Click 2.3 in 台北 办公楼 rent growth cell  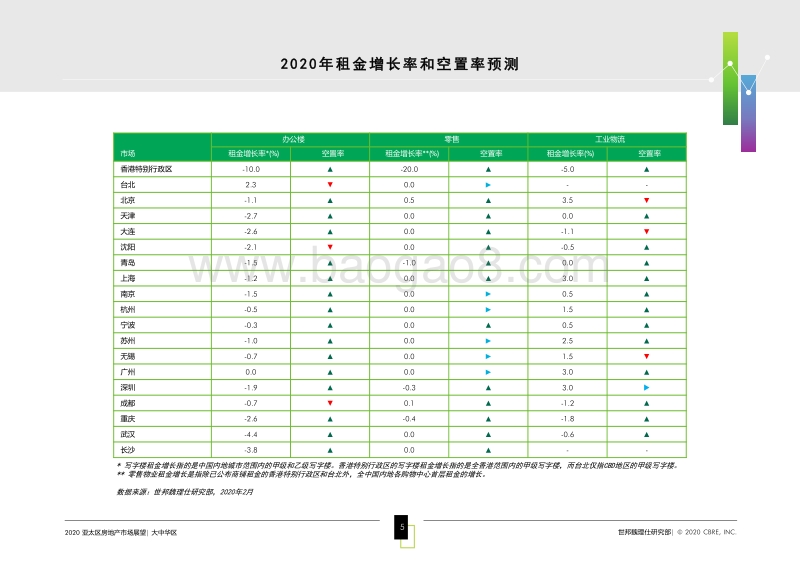251,185
